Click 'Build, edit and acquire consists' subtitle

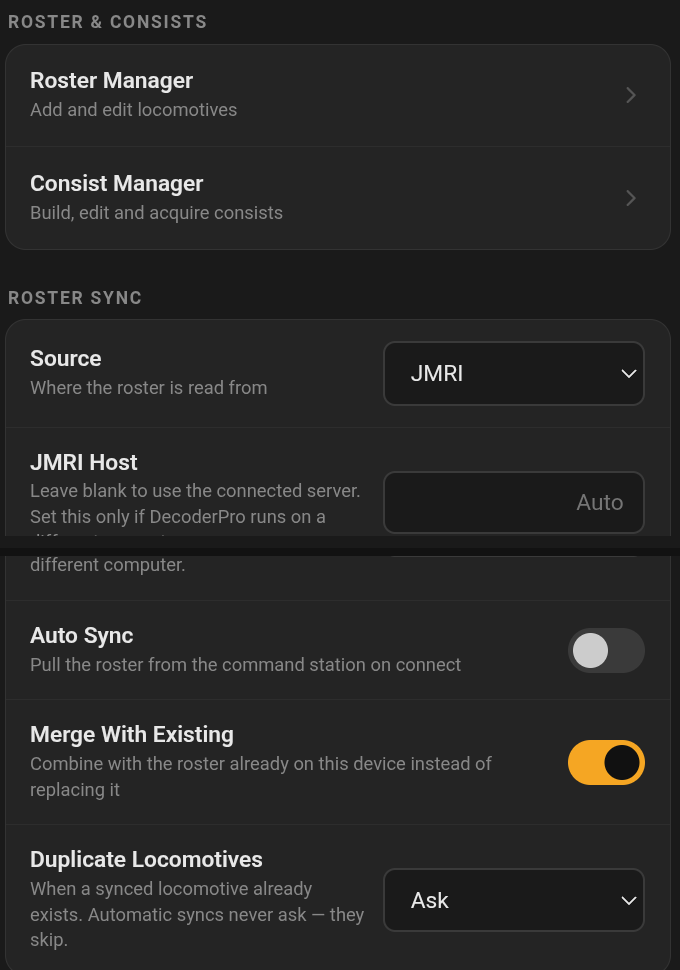[x=157, y=213]
